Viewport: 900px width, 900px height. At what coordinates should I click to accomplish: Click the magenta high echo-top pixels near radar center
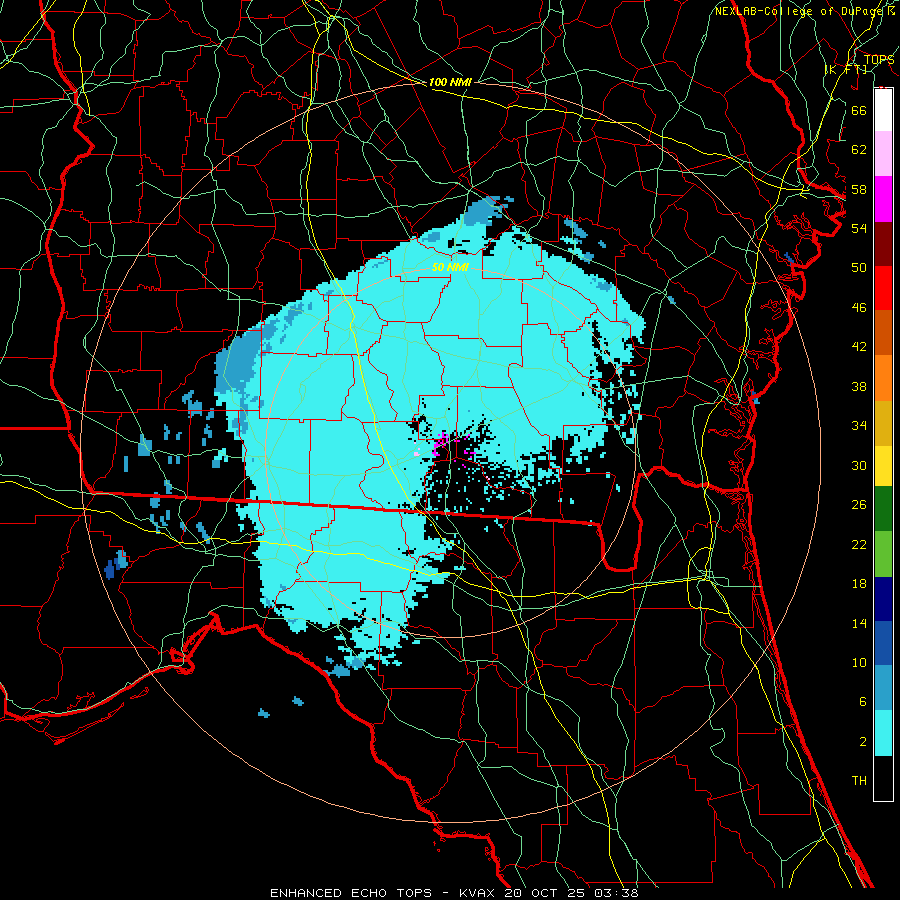click(442, 443)
